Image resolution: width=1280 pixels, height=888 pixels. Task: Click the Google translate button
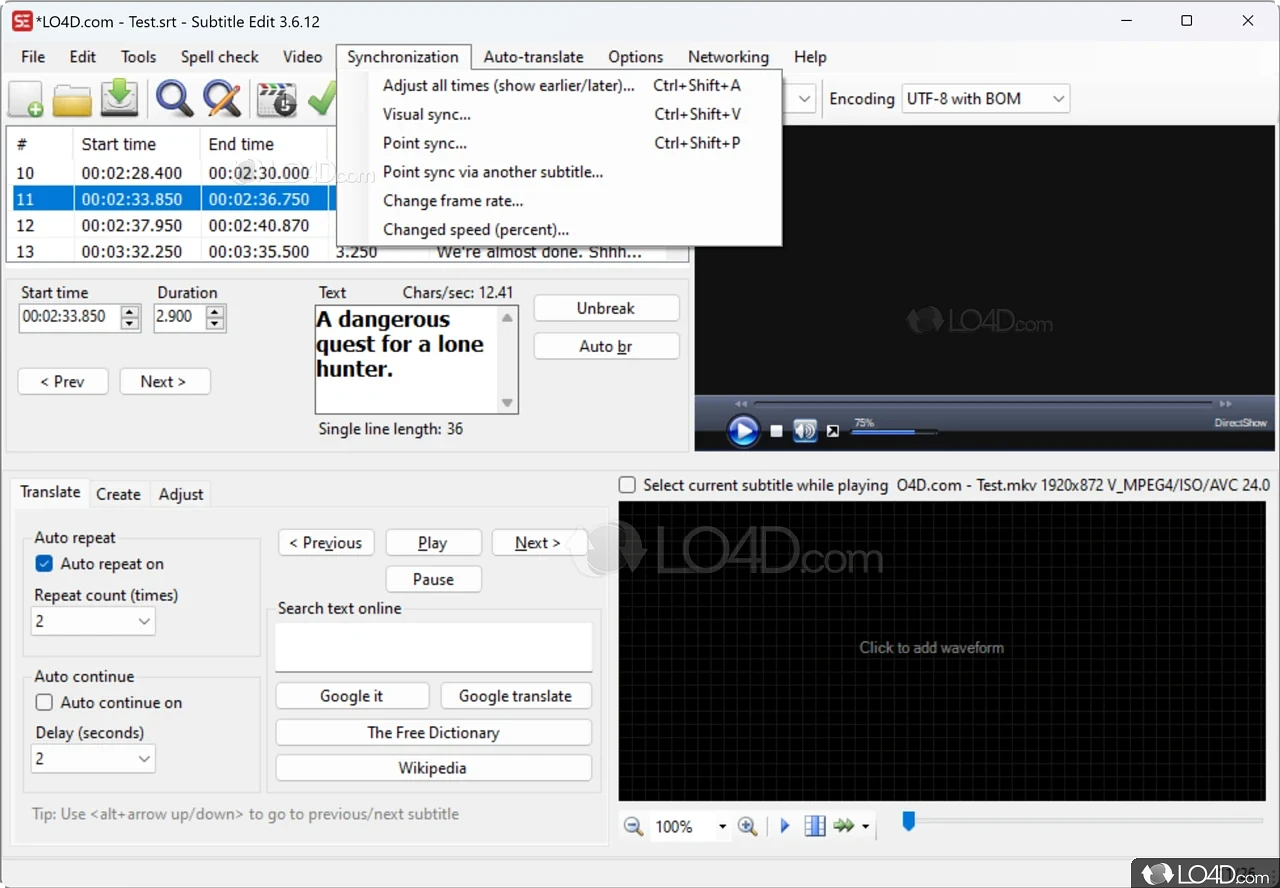[x=515, y=696]
